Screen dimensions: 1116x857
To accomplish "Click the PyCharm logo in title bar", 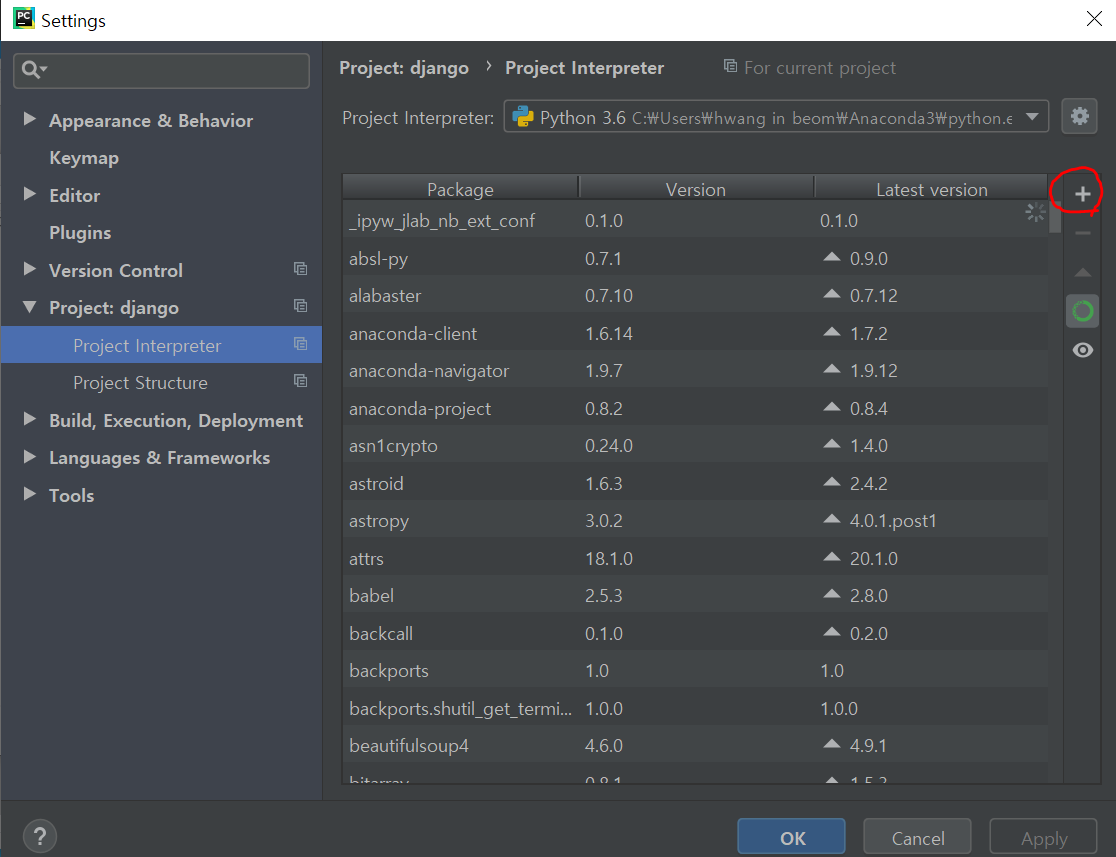I will pos(23,19).
